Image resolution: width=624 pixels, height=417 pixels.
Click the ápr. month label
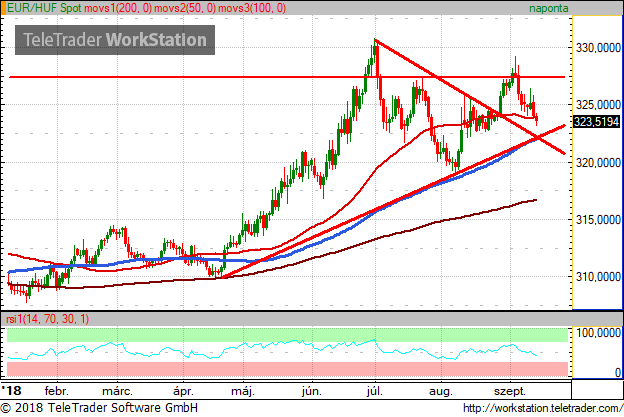(183, 391)
